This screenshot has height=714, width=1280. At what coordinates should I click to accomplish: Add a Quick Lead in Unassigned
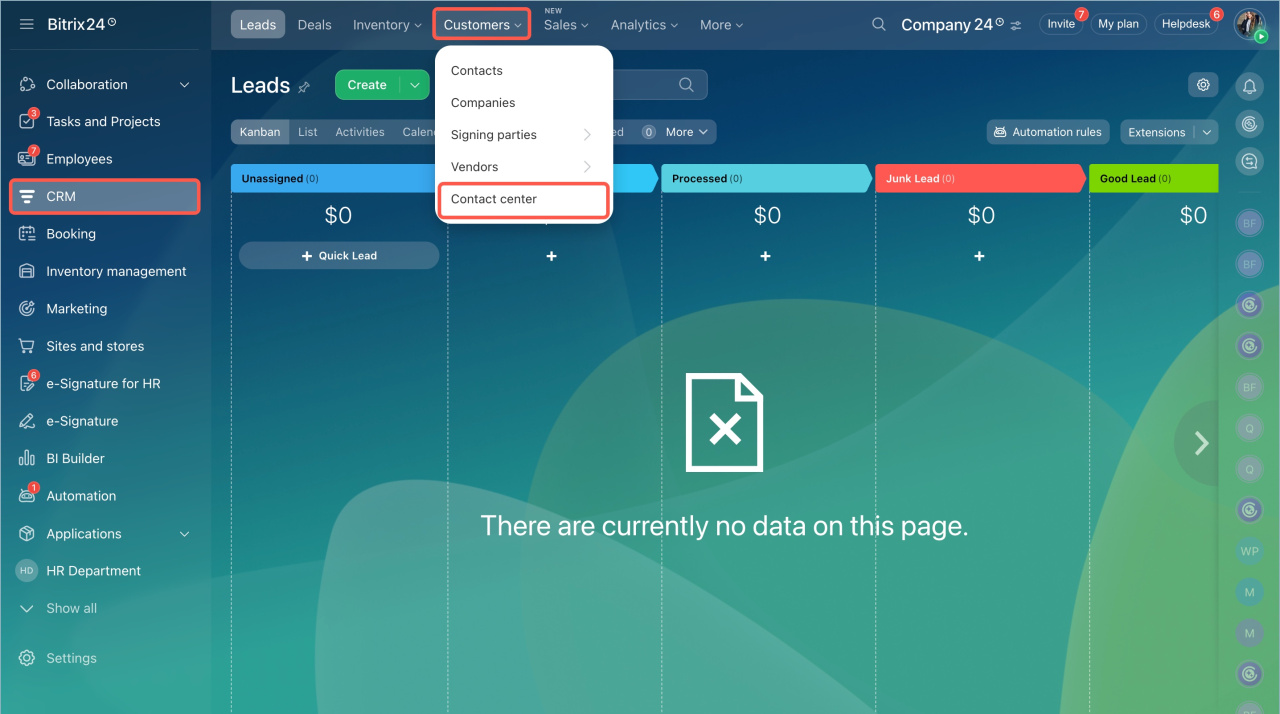coord(339,256)
